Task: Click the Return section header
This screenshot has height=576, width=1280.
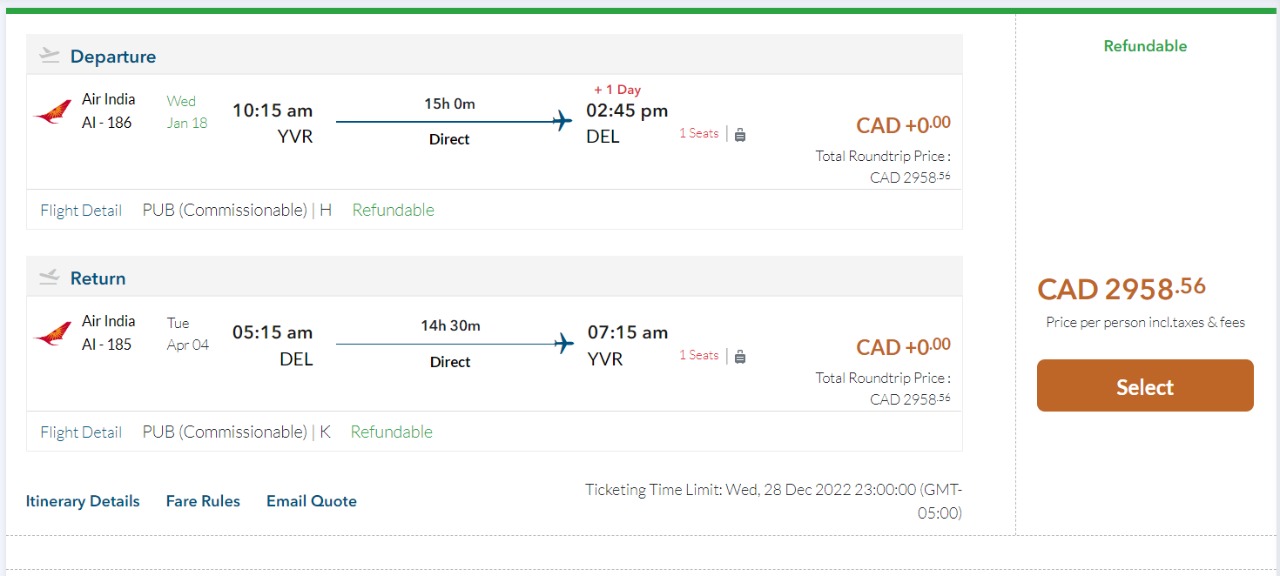Action: pos(98,278)
